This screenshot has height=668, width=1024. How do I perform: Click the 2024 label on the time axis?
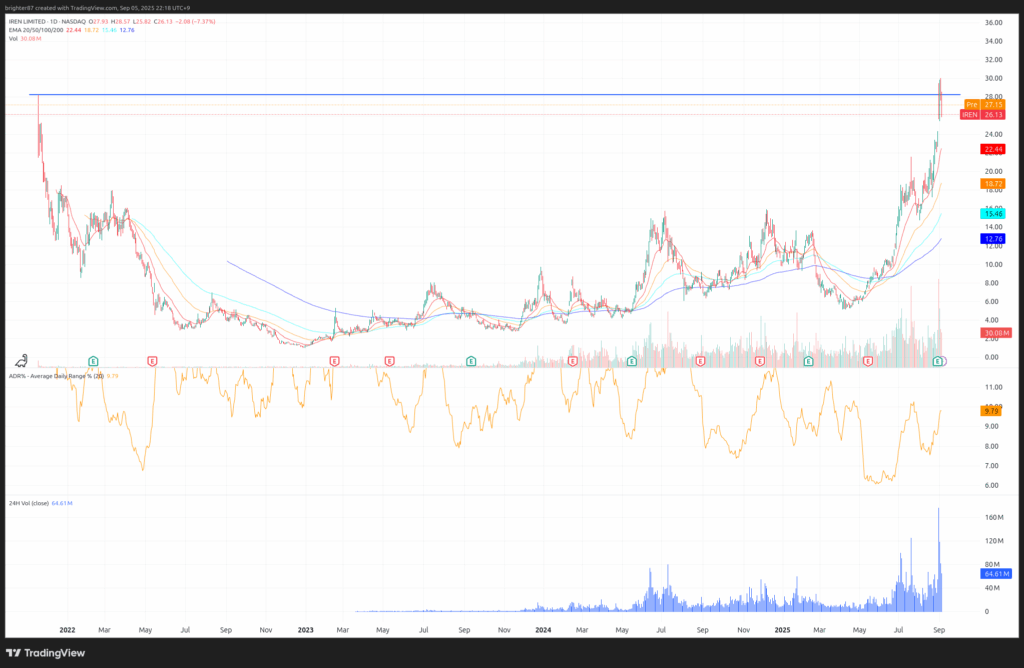(x=543, y=630)
